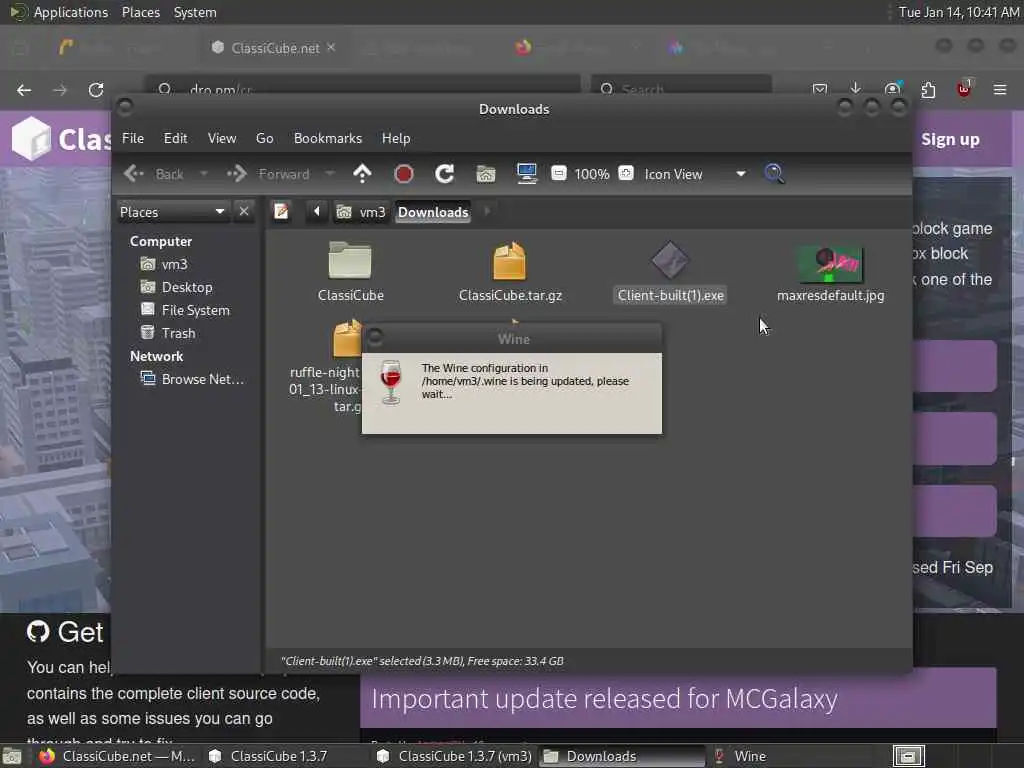The height and width of the screenshot is (768, 1024).
Task: Click the ClassiCube cube logo
Action: [x=31, y=138]
